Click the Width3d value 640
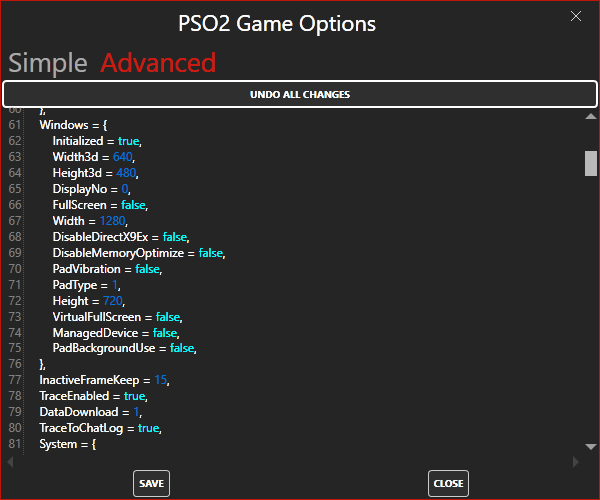 click(x=122, y=157)
